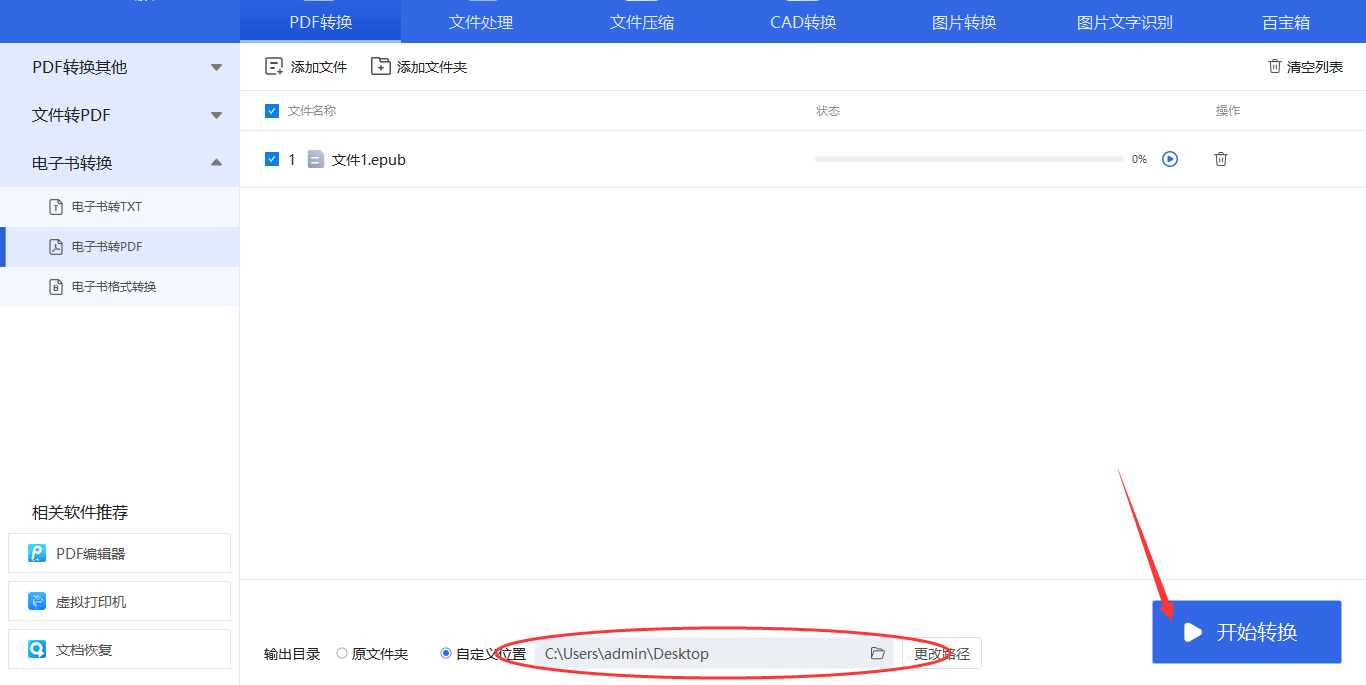Viewport: 1366px width, 685px height.
Task: Open folder browse icon in output path
Action: (x=878, y=654)
